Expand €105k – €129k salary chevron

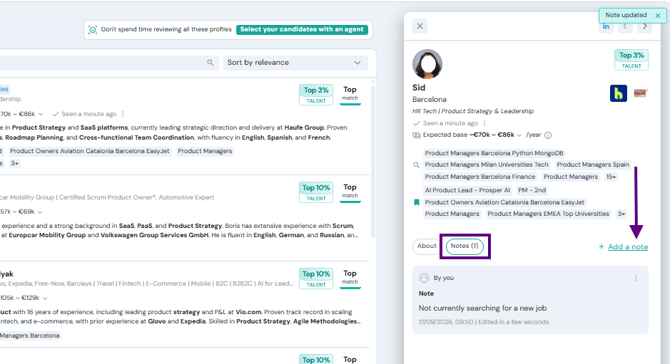45,298
